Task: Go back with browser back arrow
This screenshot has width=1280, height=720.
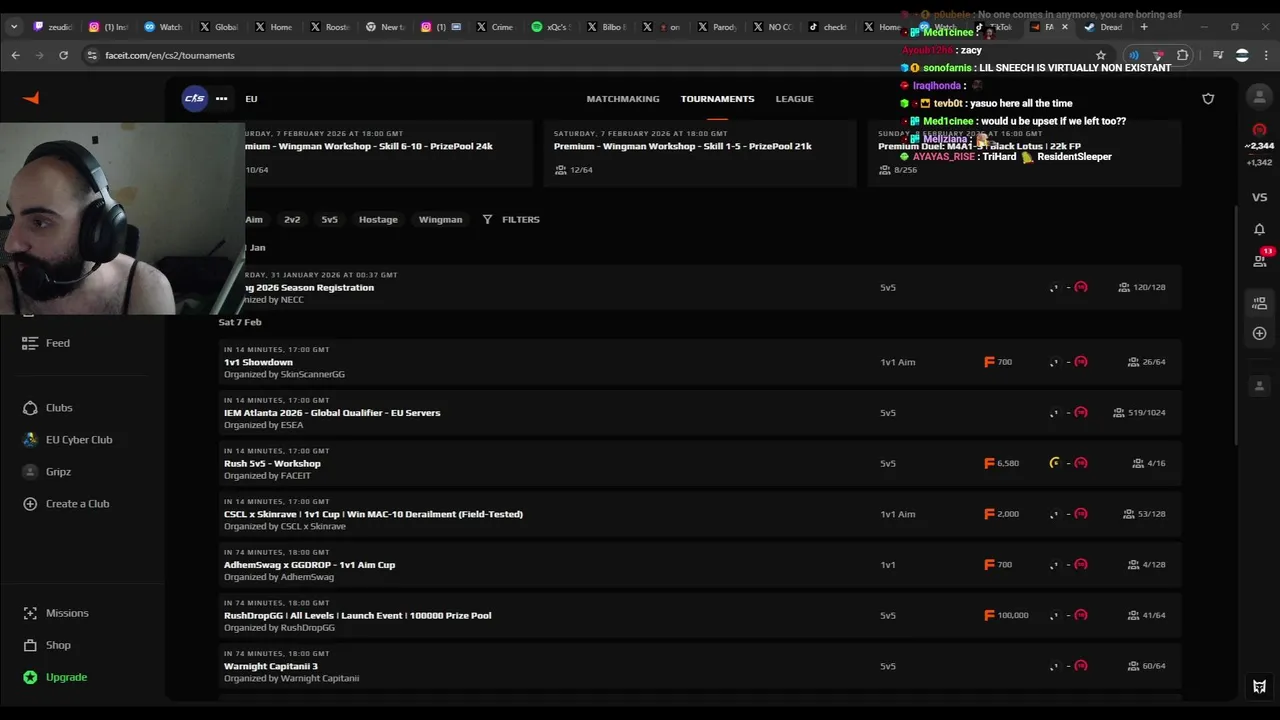Action: (x=15, y=55)
